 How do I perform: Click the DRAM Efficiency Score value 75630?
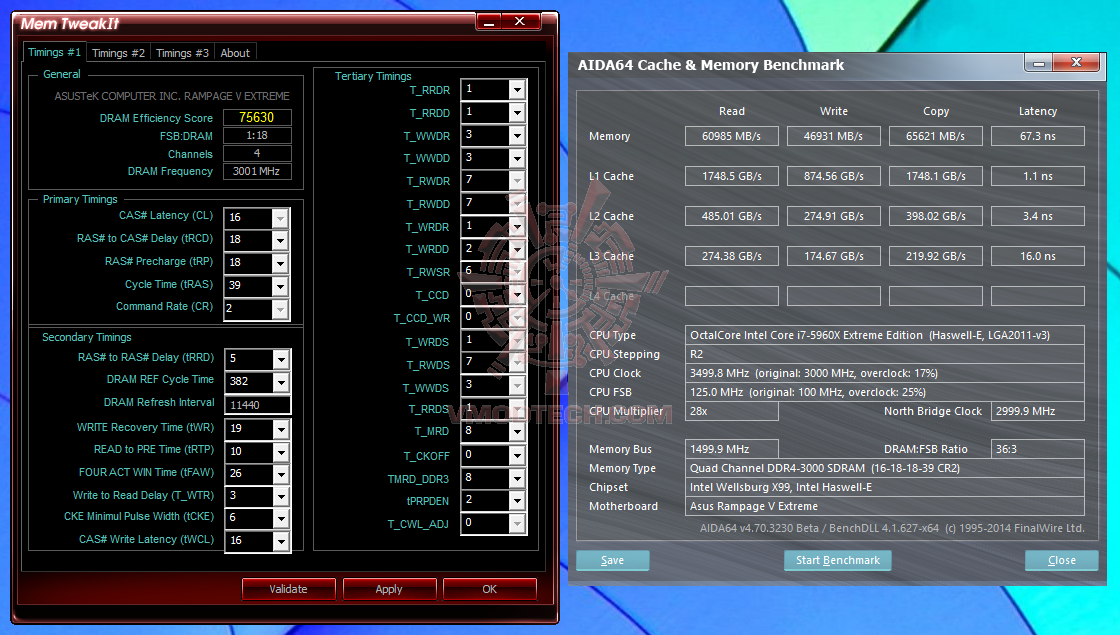click(257, 117)
